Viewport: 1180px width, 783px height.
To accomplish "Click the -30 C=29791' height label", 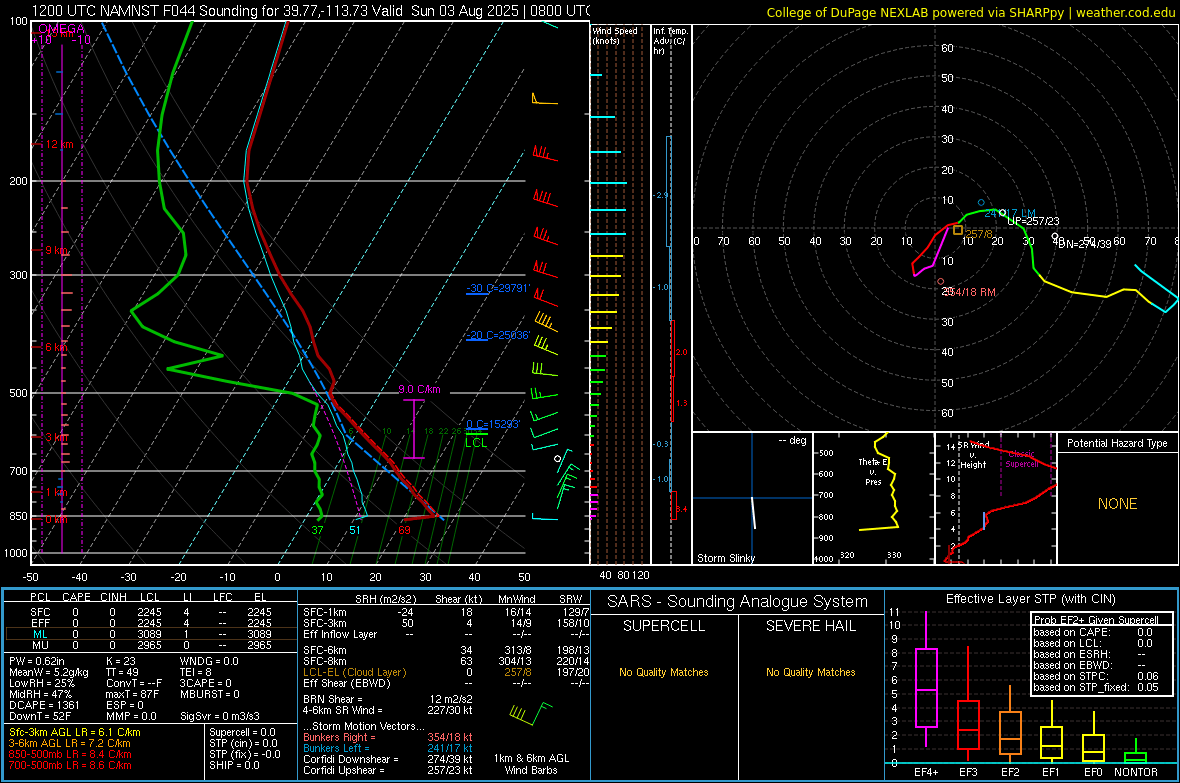I will click(498, 288).
